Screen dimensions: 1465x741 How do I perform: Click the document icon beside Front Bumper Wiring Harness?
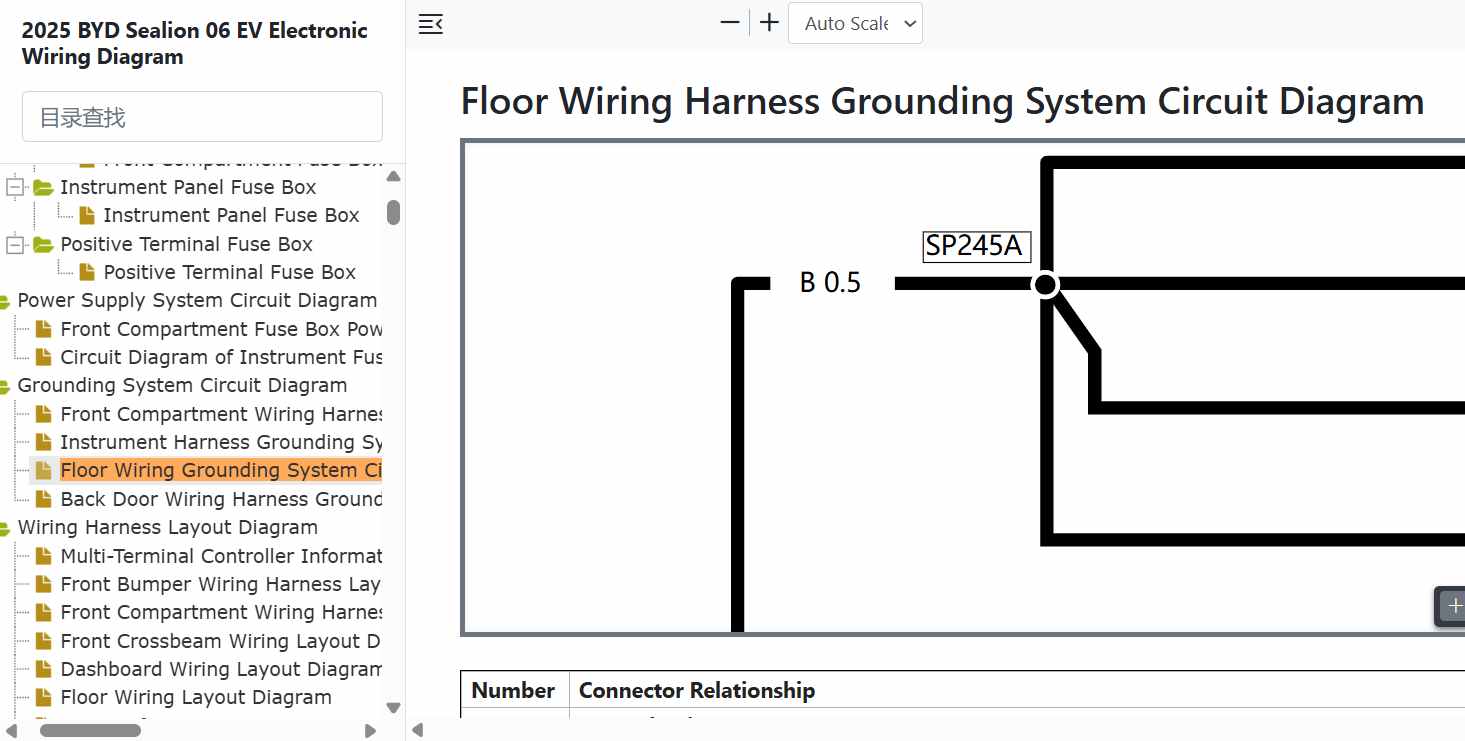tap(43, 584)
